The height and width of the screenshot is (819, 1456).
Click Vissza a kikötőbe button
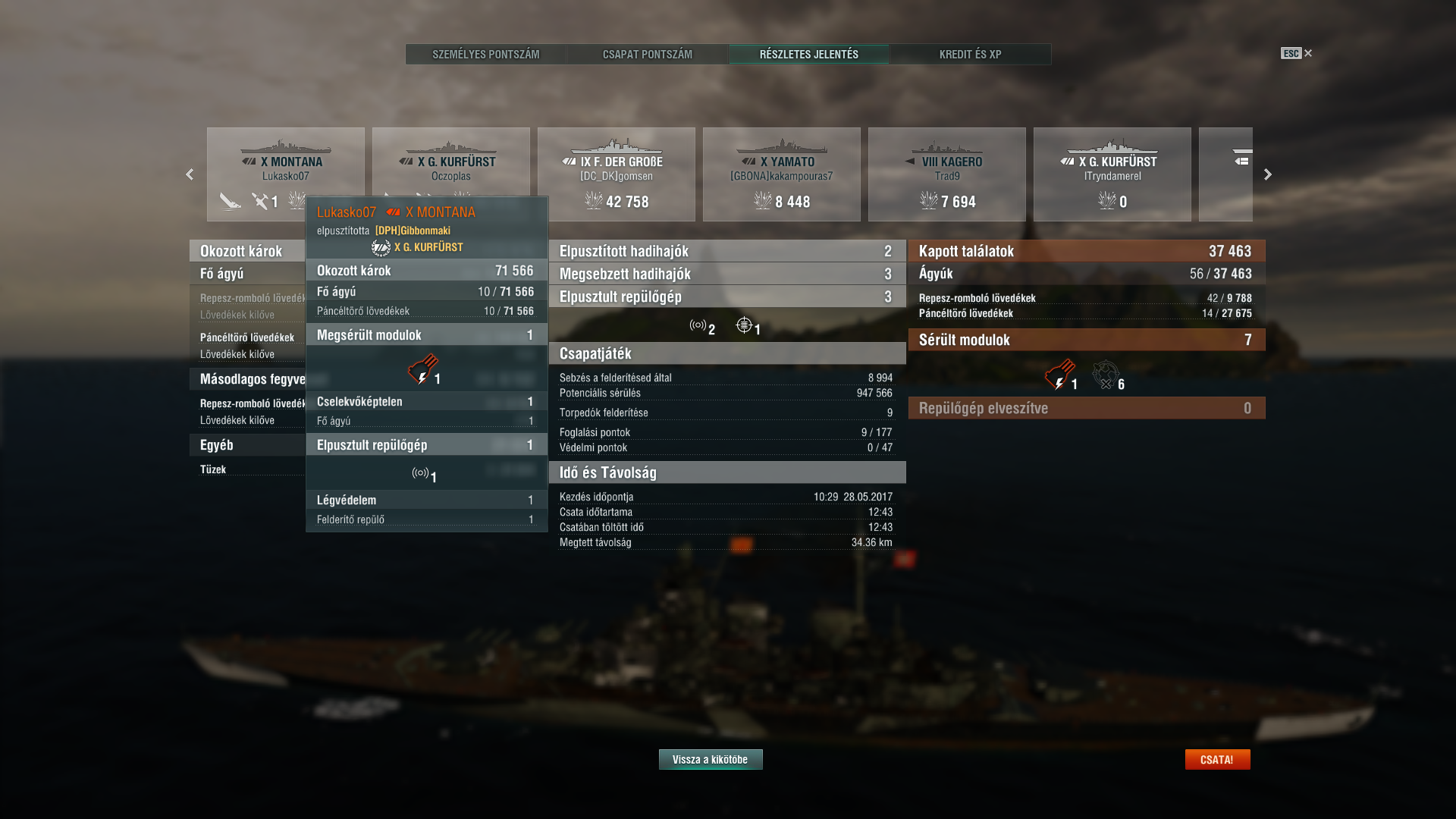[711, 759]
